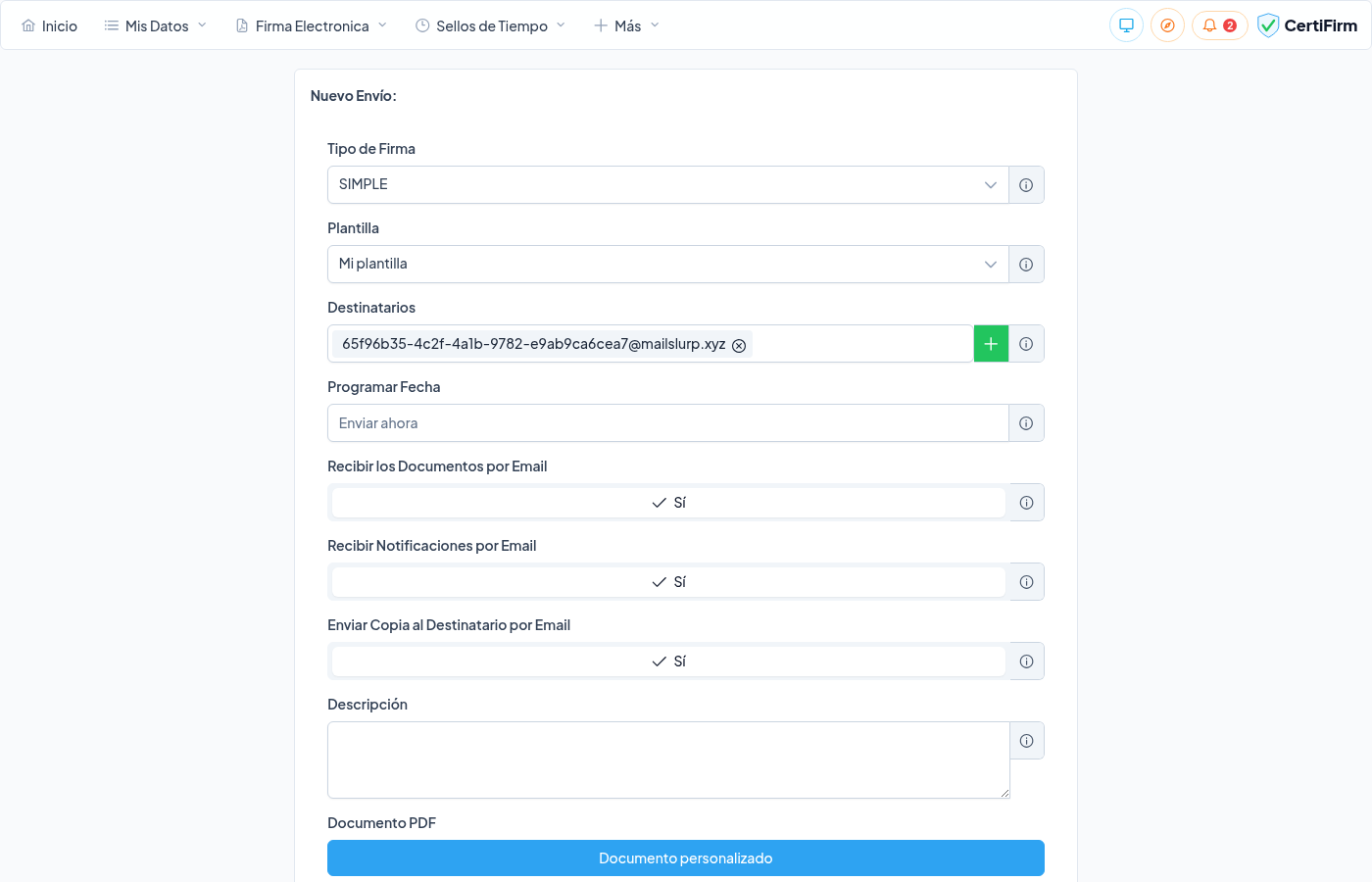Open the Sellos de Tiempo menu
This screenshot has height=882, width=1372.
pos(491,26)
